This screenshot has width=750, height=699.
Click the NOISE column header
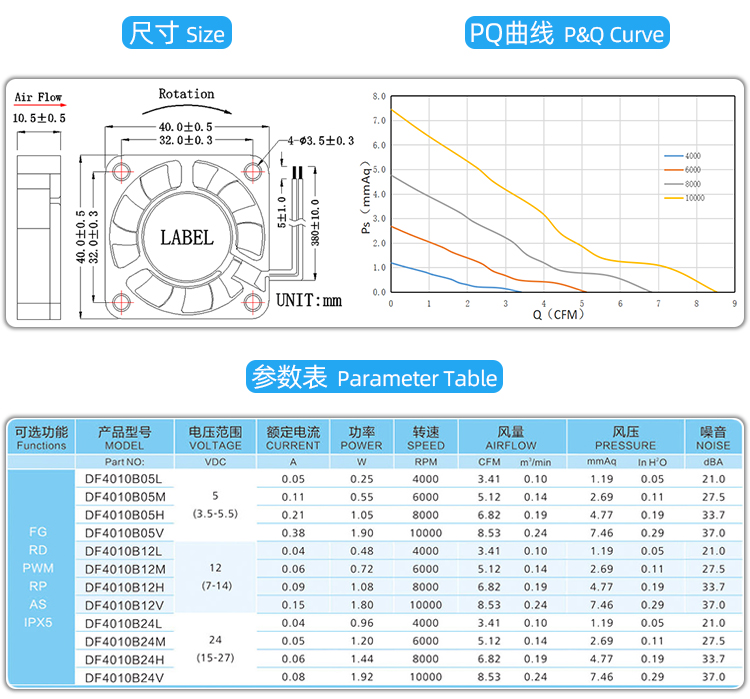(x=713, y=439)
